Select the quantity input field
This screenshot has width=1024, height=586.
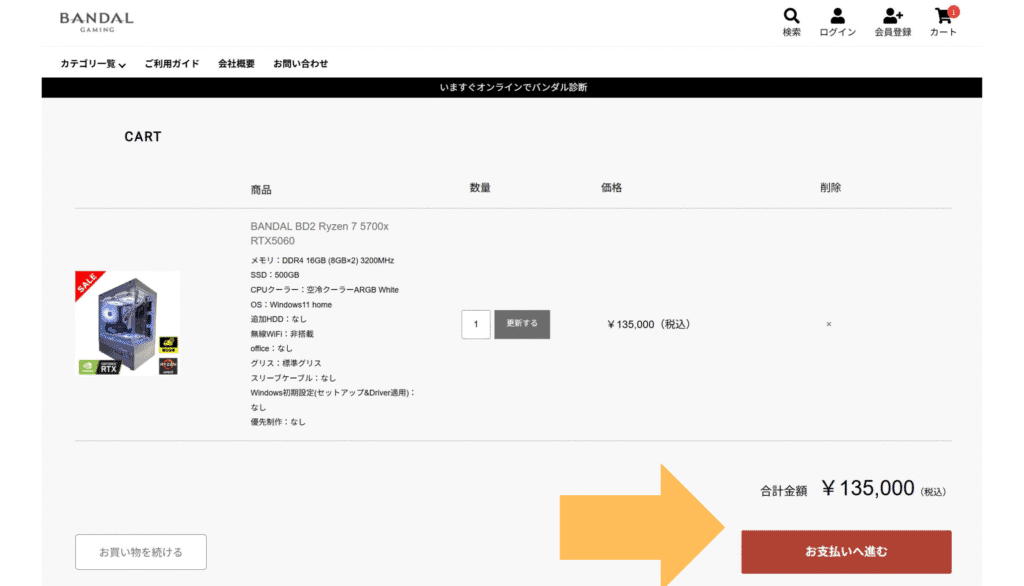(x=475, y=324)
